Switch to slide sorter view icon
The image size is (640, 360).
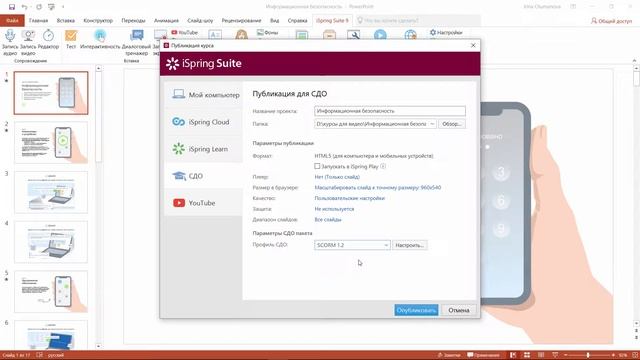click(x=527, y=355)
